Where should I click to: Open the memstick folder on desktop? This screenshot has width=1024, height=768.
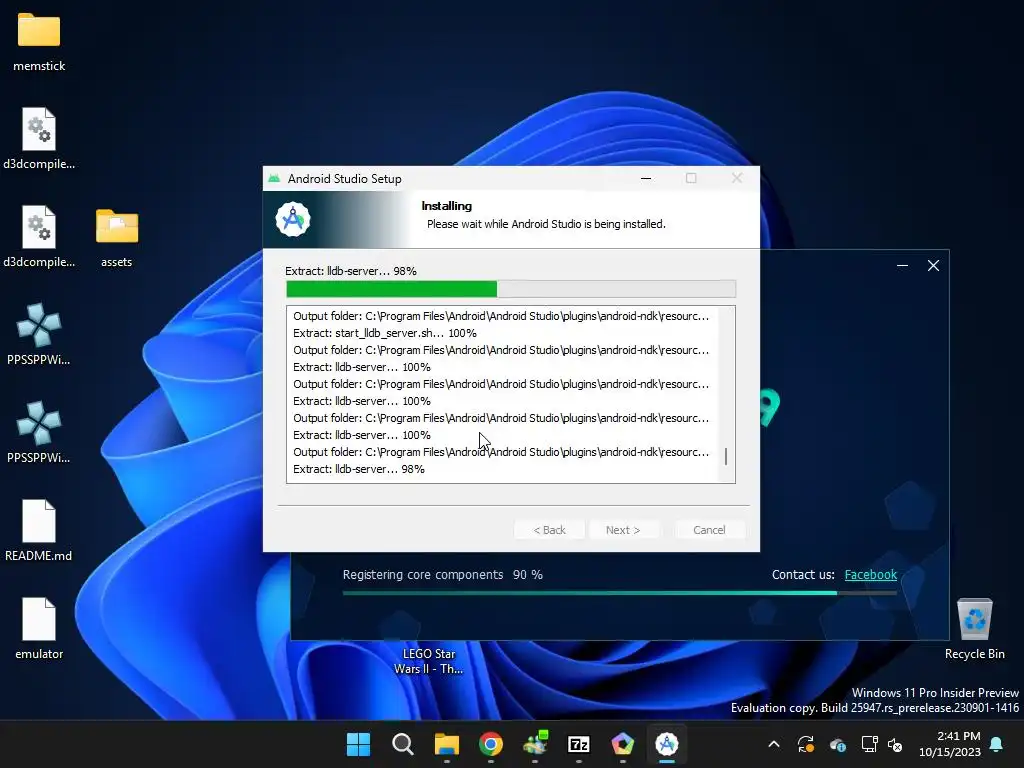tap(39, 30)
